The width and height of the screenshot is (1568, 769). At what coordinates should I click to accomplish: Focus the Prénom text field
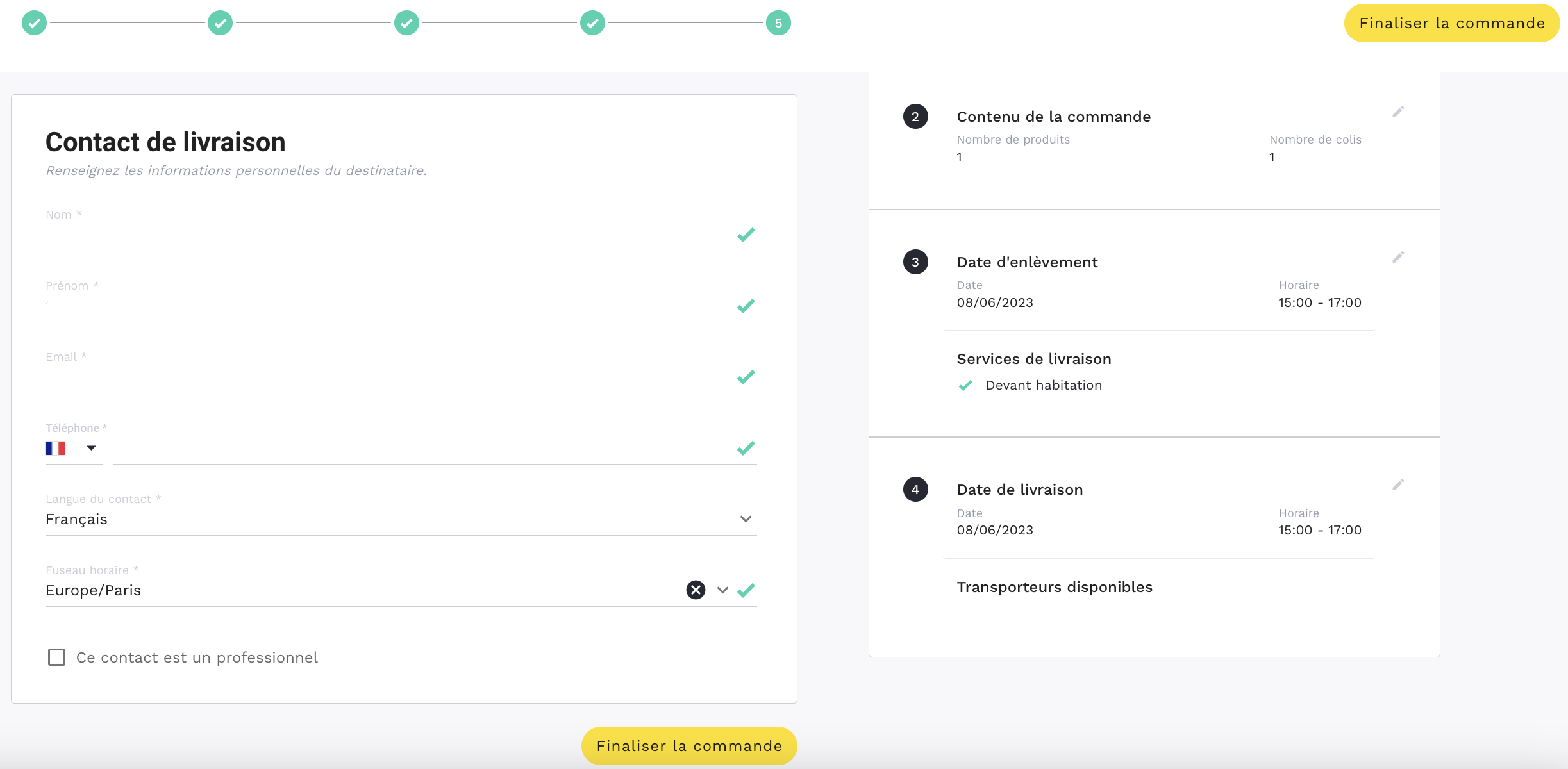[385, 307]
